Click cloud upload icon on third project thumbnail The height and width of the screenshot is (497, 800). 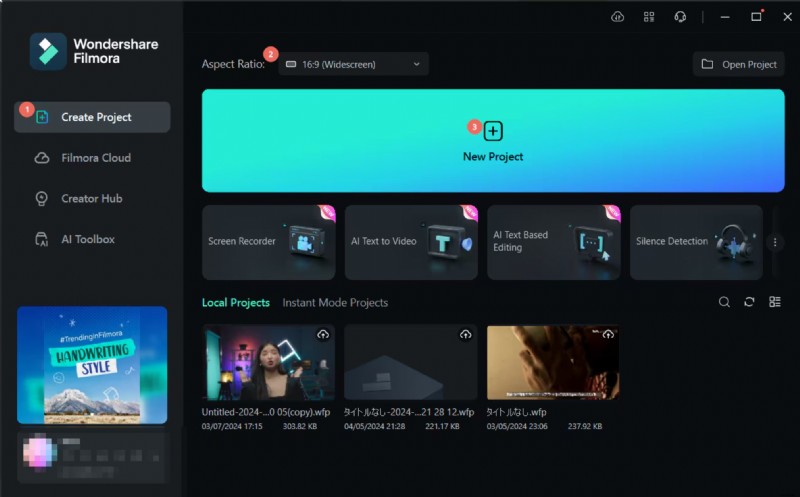click(607, 334)
